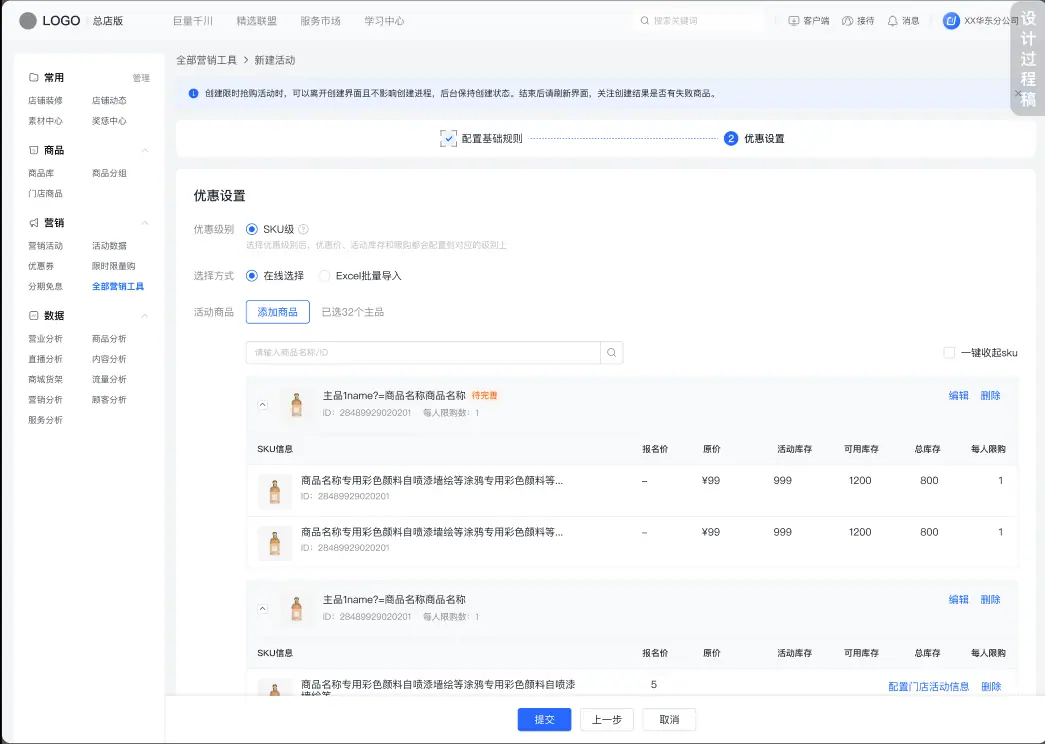The height and width of the screenshot is (744, 1045).
Task: Open 活动数据 in sidebar
Action: tap(109, 245)
